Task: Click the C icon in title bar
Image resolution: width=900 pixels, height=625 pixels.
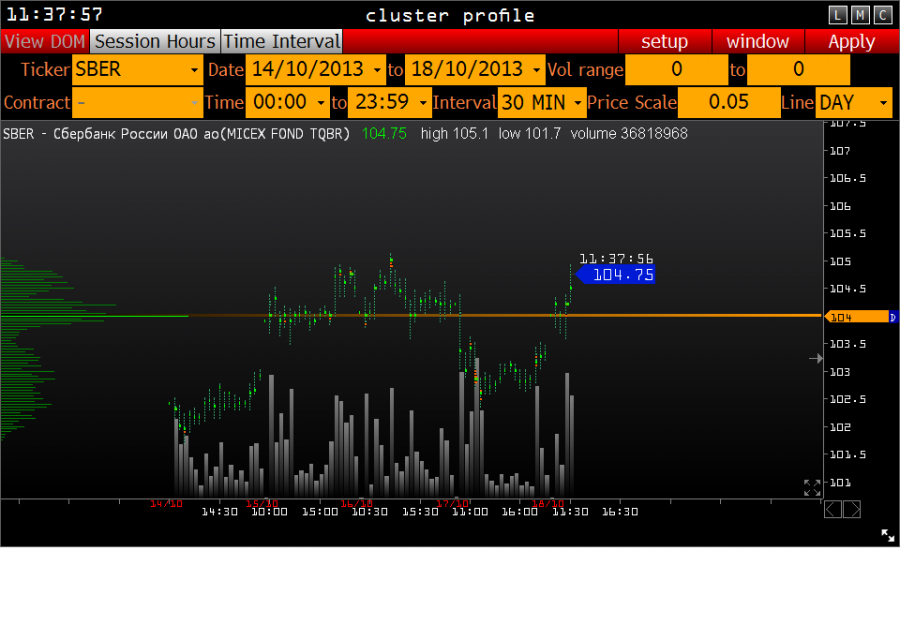Action: coord(882,15)
